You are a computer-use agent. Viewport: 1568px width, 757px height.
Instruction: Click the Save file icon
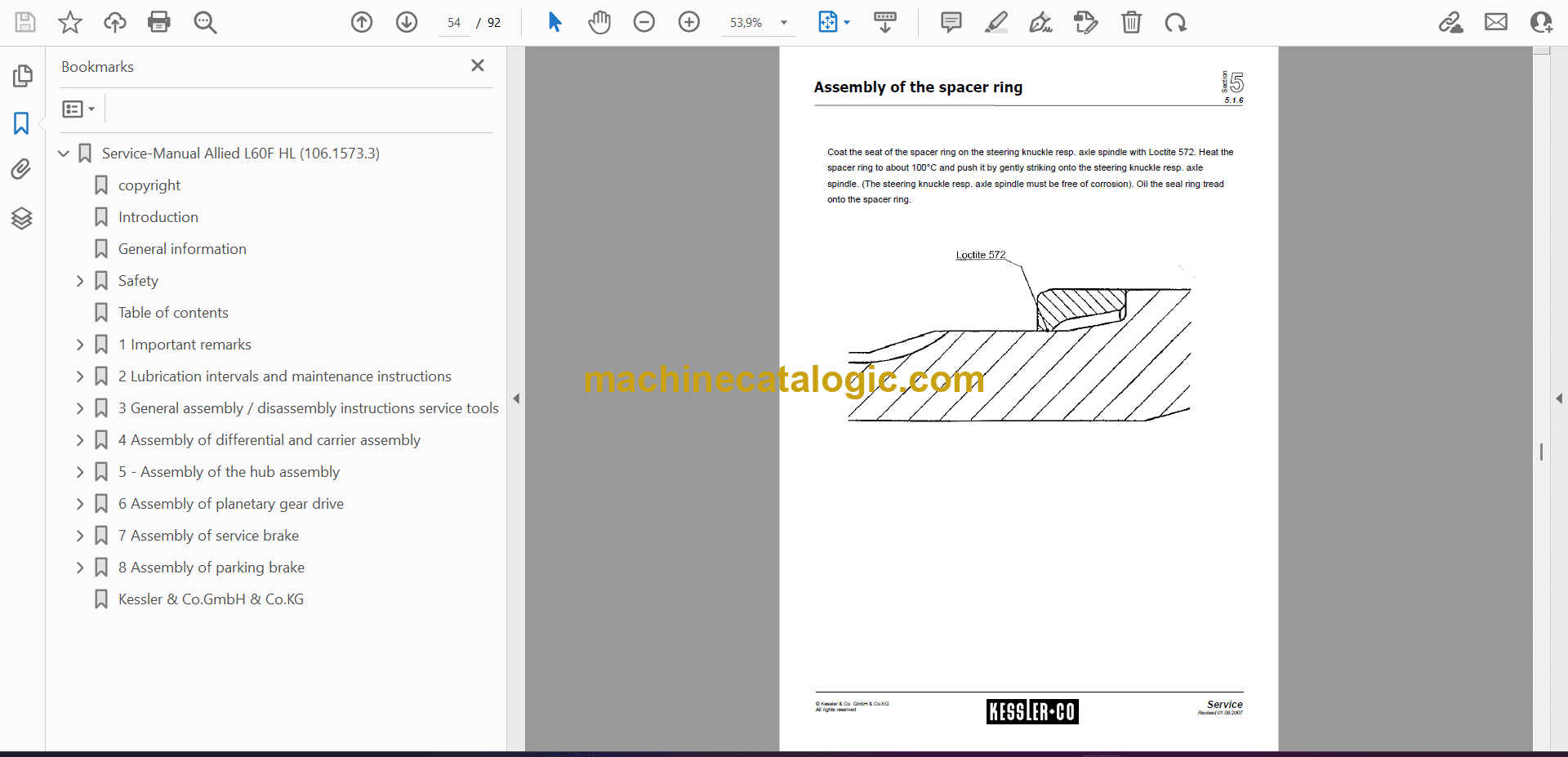coord(25,22)
